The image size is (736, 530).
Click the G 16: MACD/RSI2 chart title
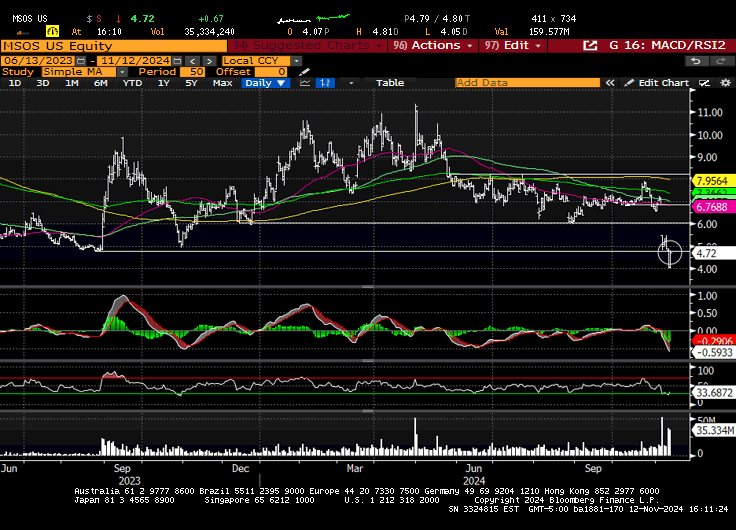pyautogui.click(x=667, y=46)
